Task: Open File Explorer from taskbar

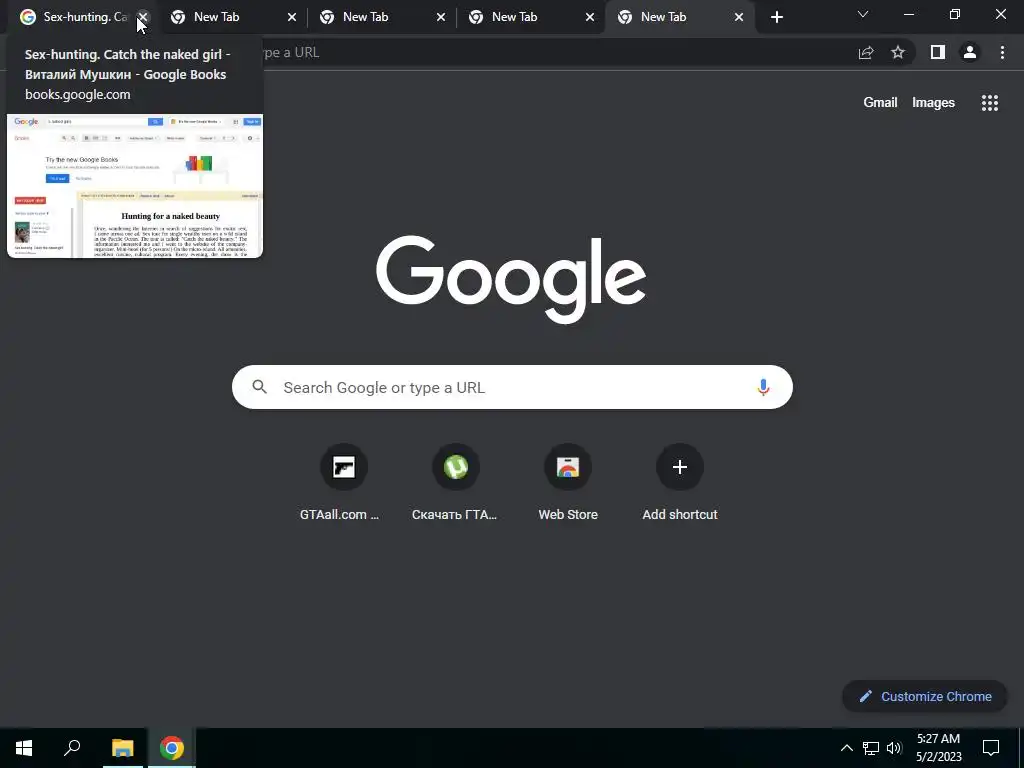Action: click(x=122, y=748)
